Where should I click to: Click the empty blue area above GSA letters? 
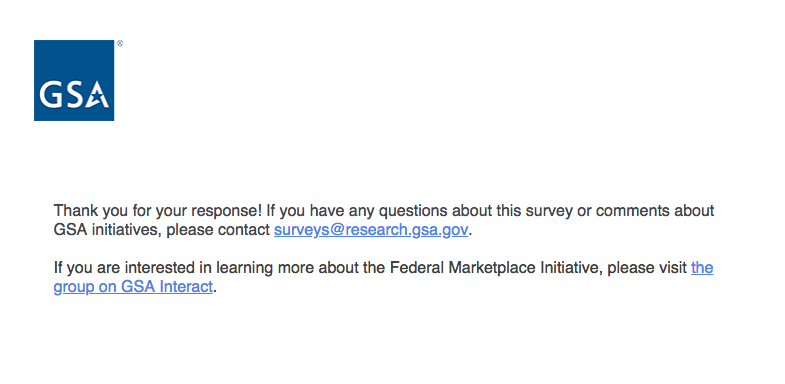click(x=74, y=60)
